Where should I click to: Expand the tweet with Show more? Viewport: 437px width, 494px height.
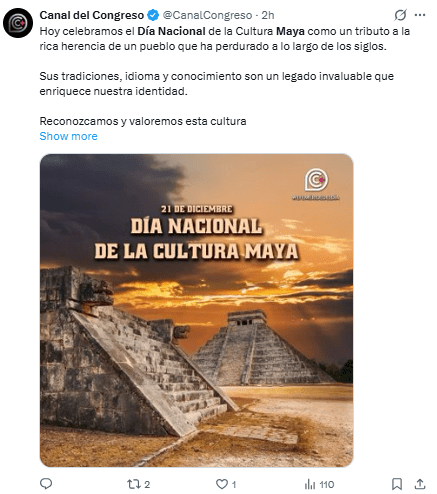click(68, 136)
